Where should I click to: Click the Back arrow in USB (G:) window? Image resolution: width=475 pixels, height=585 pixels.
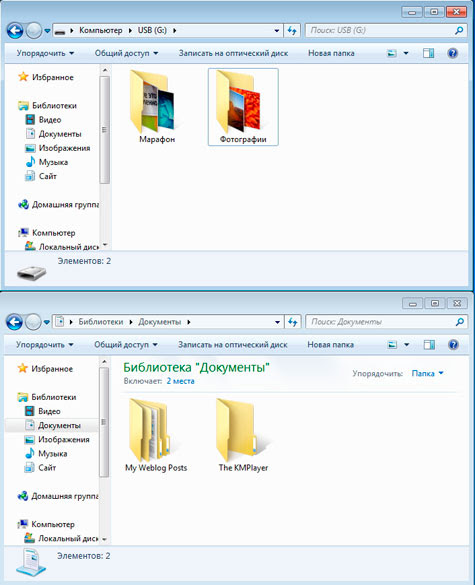15,31
